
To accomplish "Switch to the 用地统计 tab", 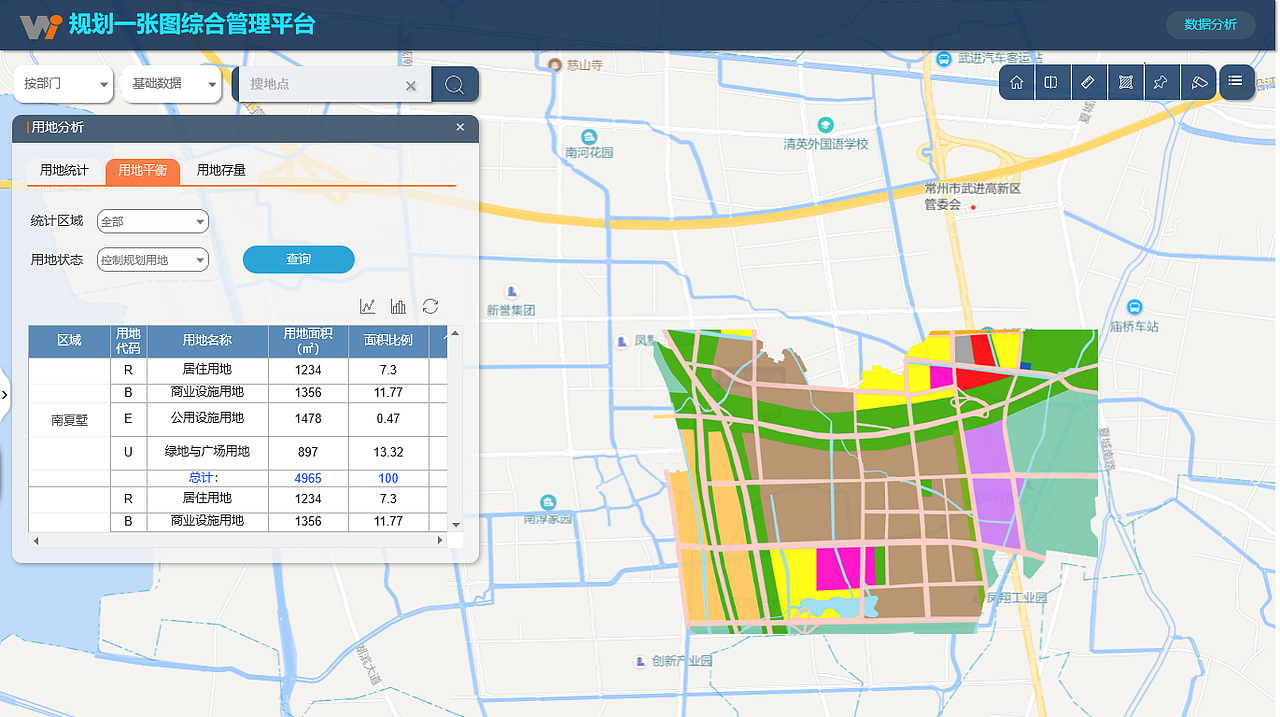I will (x=64, y=171).
